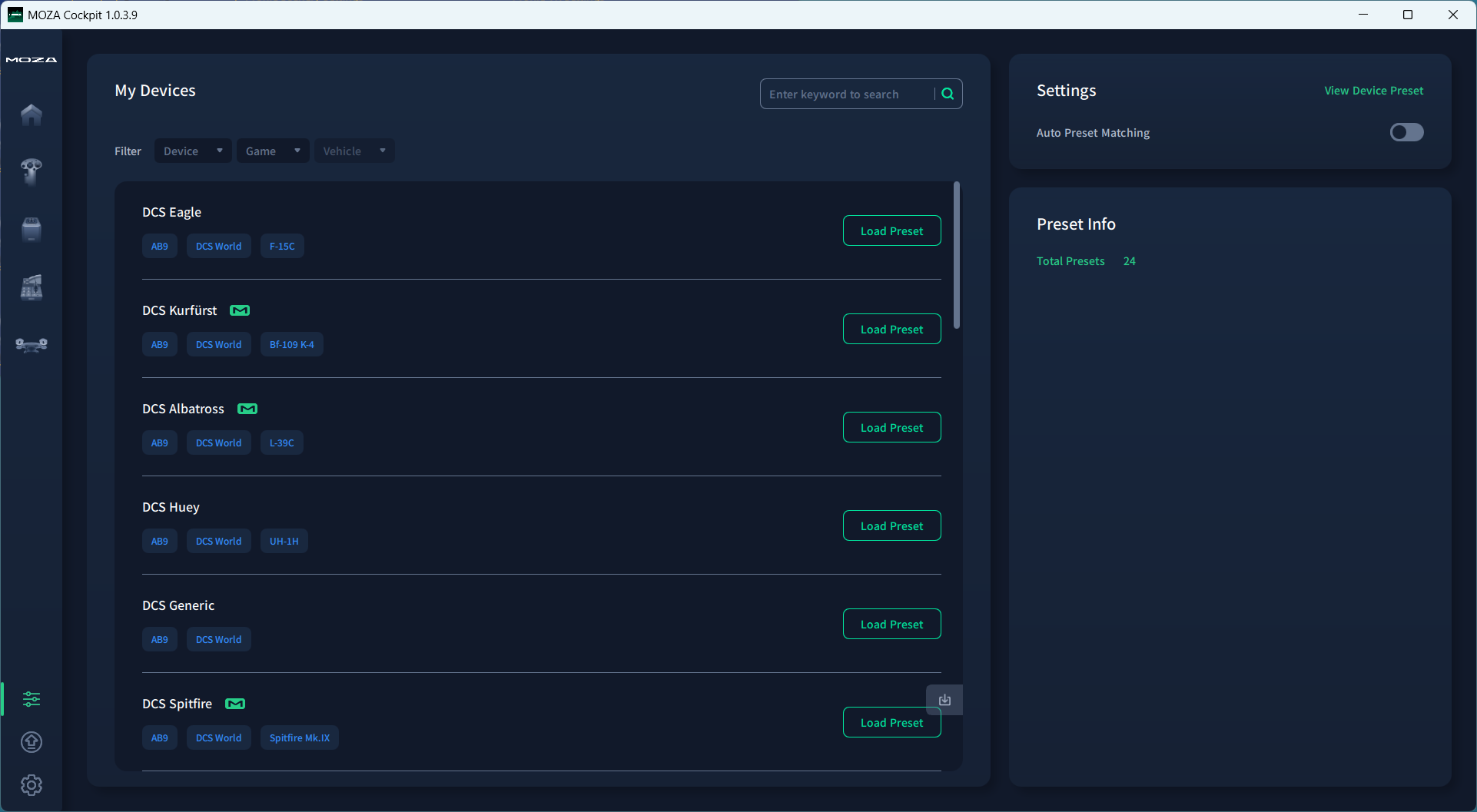Click the import preset icon near list bottom

pos(944,700)
